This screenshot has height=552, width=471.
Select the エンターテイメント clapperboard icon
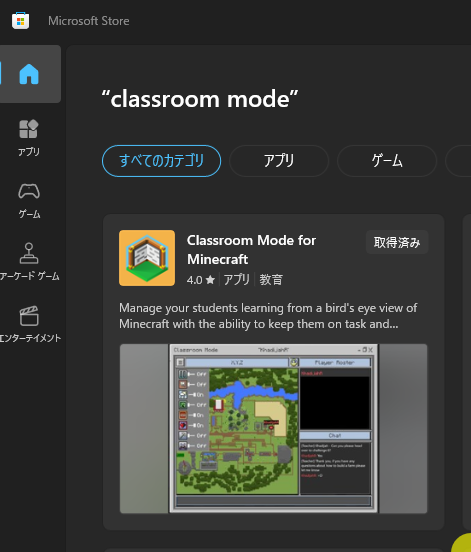[x=29, y=315]
